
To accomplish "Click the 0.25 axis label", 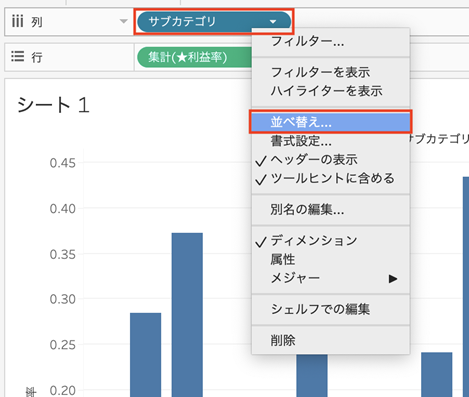I will [x=62, y=345].
